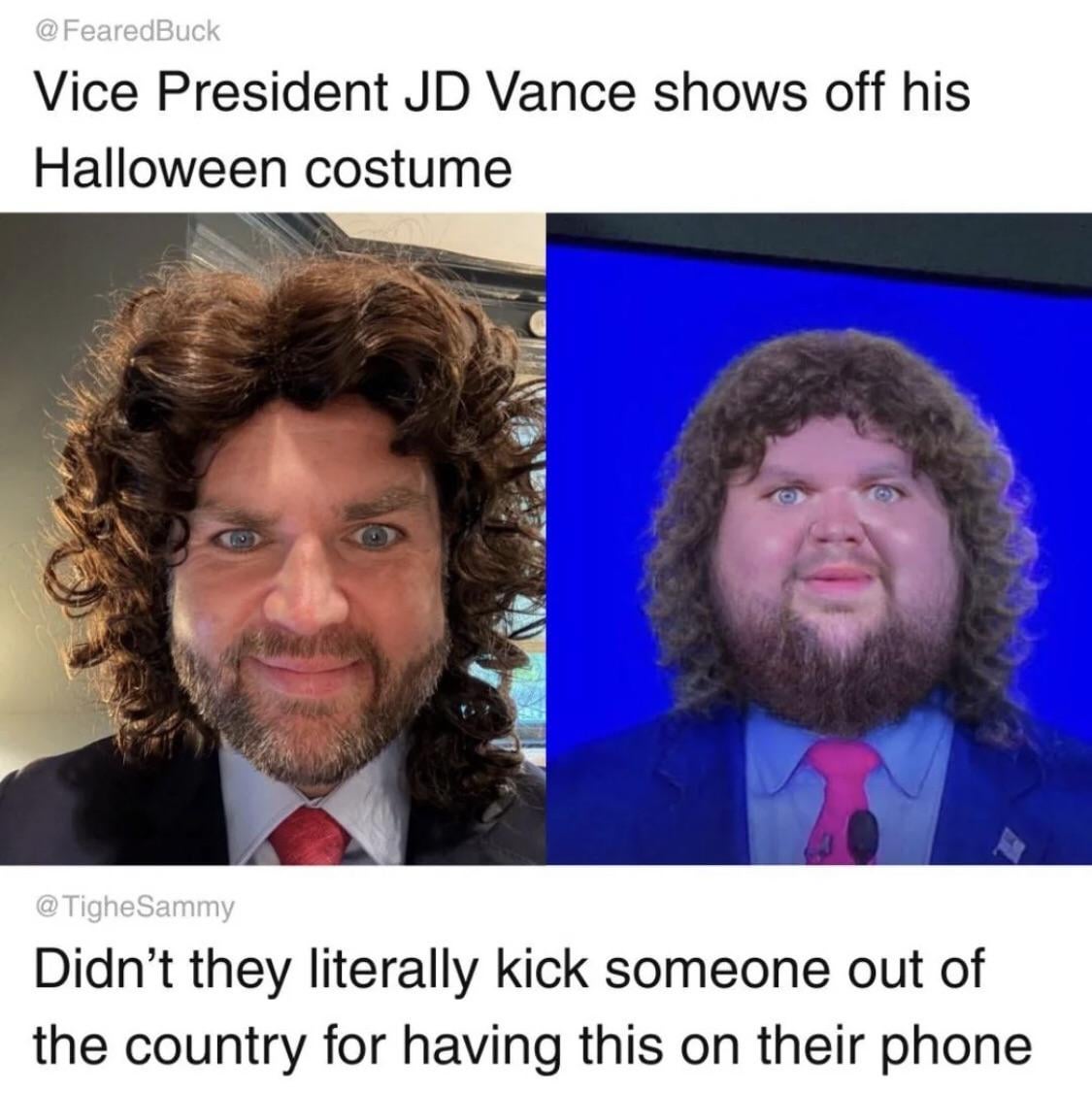This screenshot has width=1092, height=1093.
Task: Click the flag lapel pin on the blue suit
Action: click(1010, 842)
